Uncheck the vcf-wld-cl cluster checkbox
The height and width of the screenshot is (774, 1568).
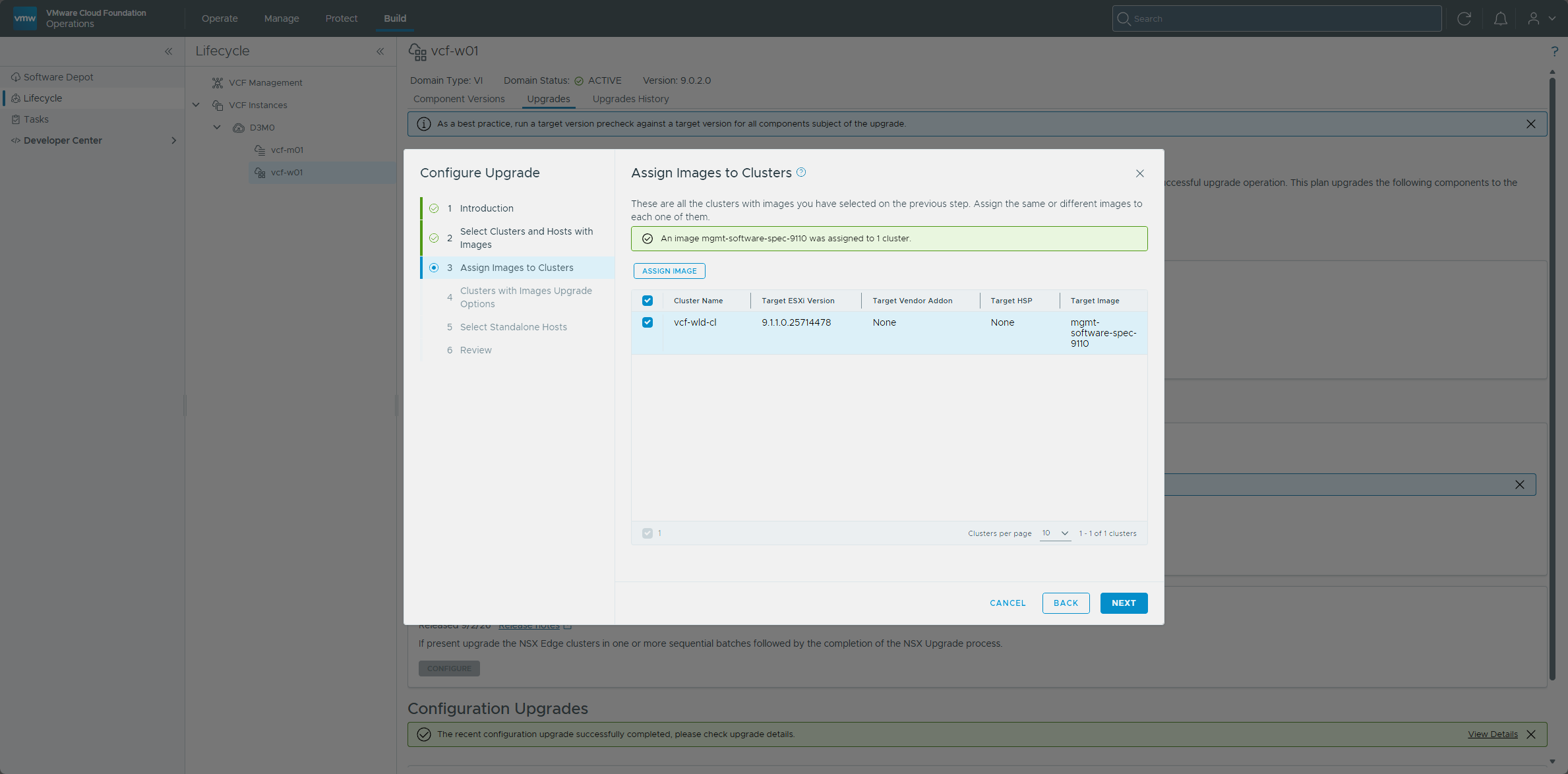point(648,322)
